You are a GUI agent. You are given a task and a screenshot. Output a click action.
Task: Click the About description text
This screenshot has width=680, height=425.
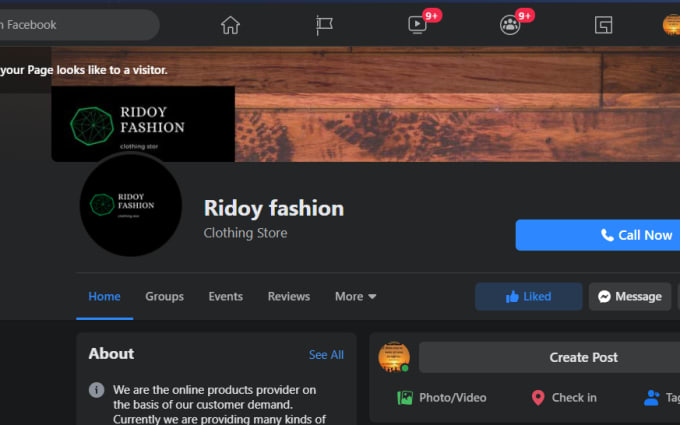(219, 404)
